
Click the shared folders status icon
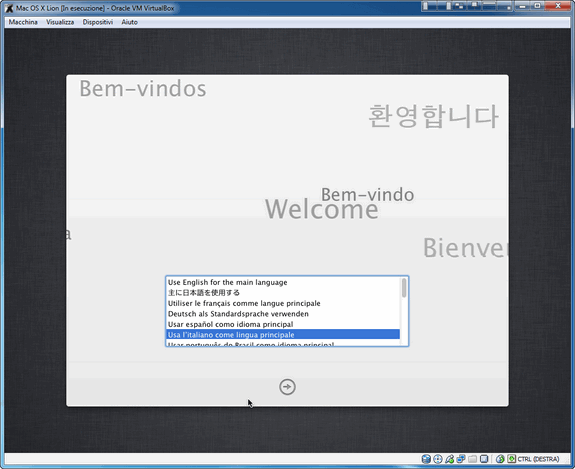472,459
